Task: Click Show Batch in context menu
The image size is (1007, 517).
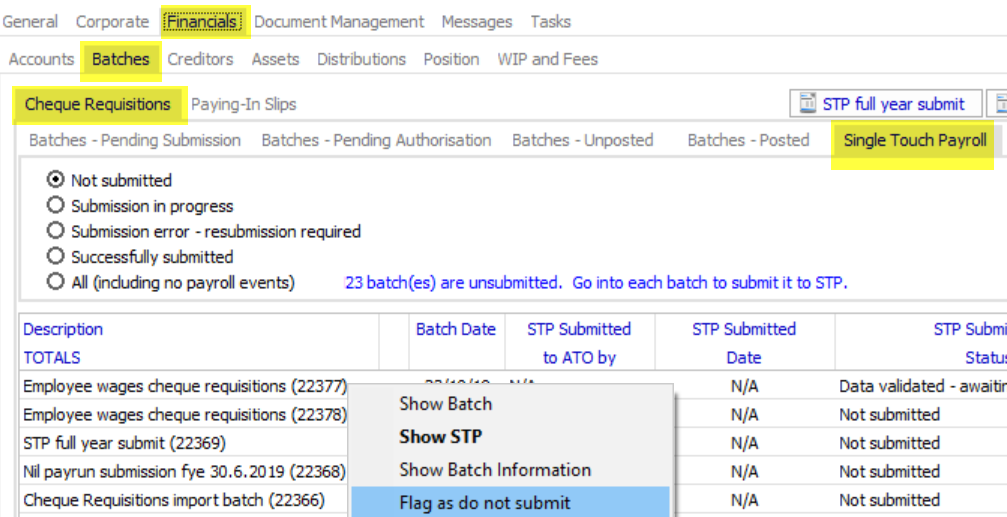Action: 445,404
